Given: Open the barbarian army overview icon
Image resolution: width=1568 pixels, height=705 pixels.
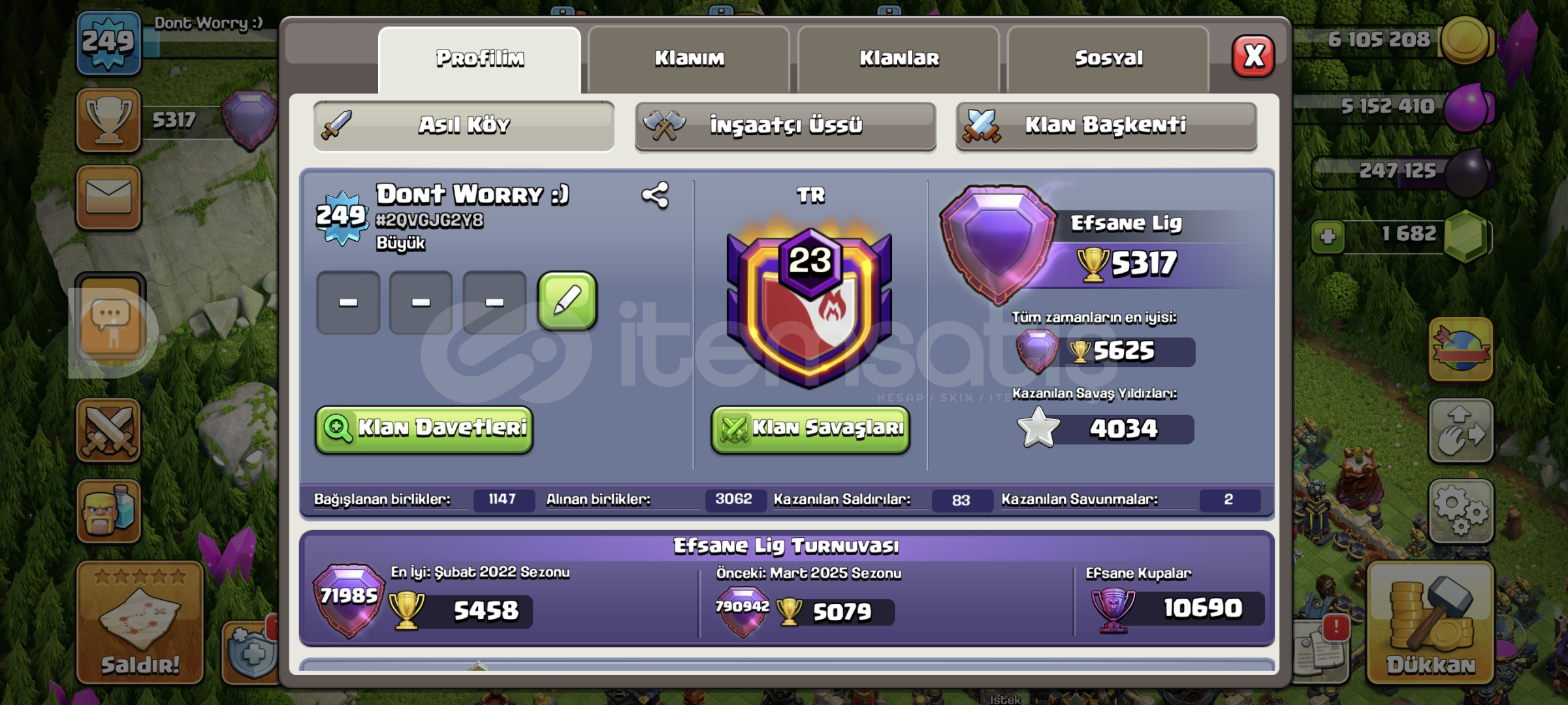Looking at the screenshot, I should point(108,511).
